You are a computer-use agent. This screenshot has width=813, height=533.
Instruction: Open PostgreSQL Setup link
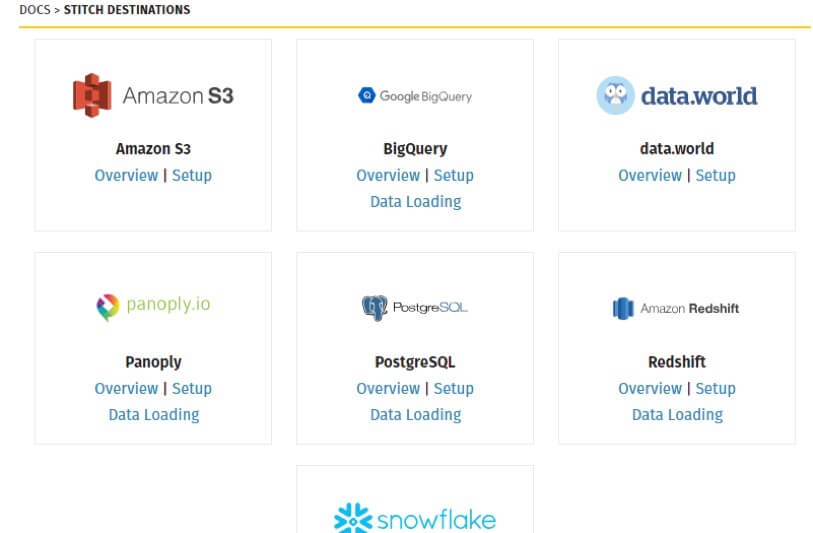(x=453, y=388)
